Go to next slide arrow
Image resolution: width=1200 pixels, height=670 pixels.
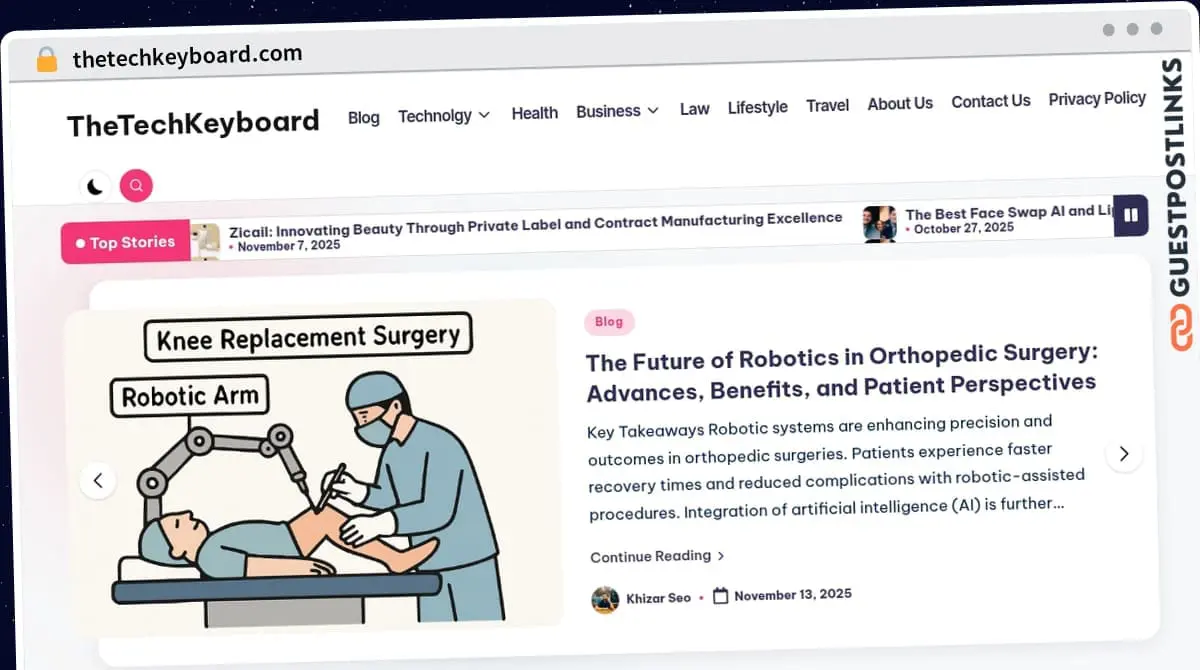coord(1124,454)
